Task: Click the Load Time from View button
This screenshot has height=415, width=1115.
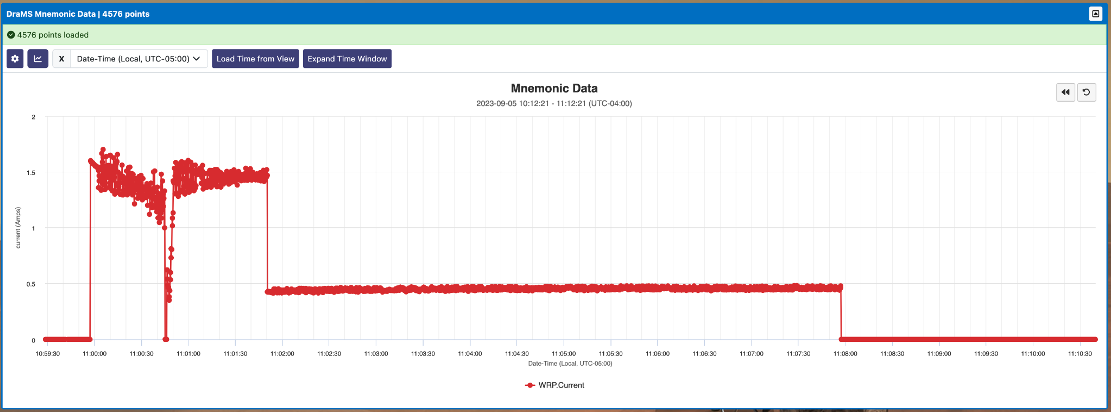Action: 255,59
